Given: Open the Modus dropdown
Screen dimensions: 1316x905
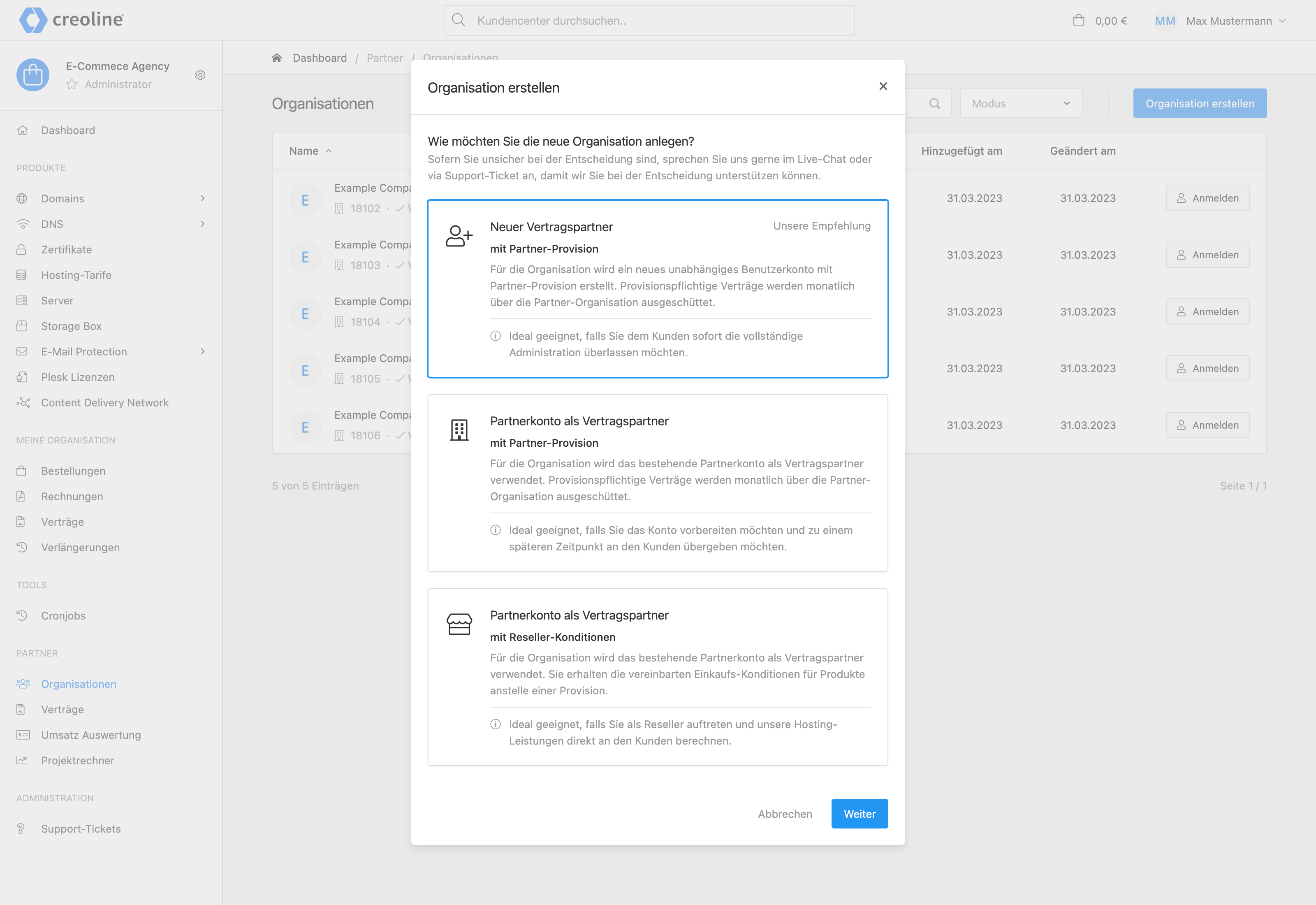Looking at the screenshot, I should tap(1021, 103).
